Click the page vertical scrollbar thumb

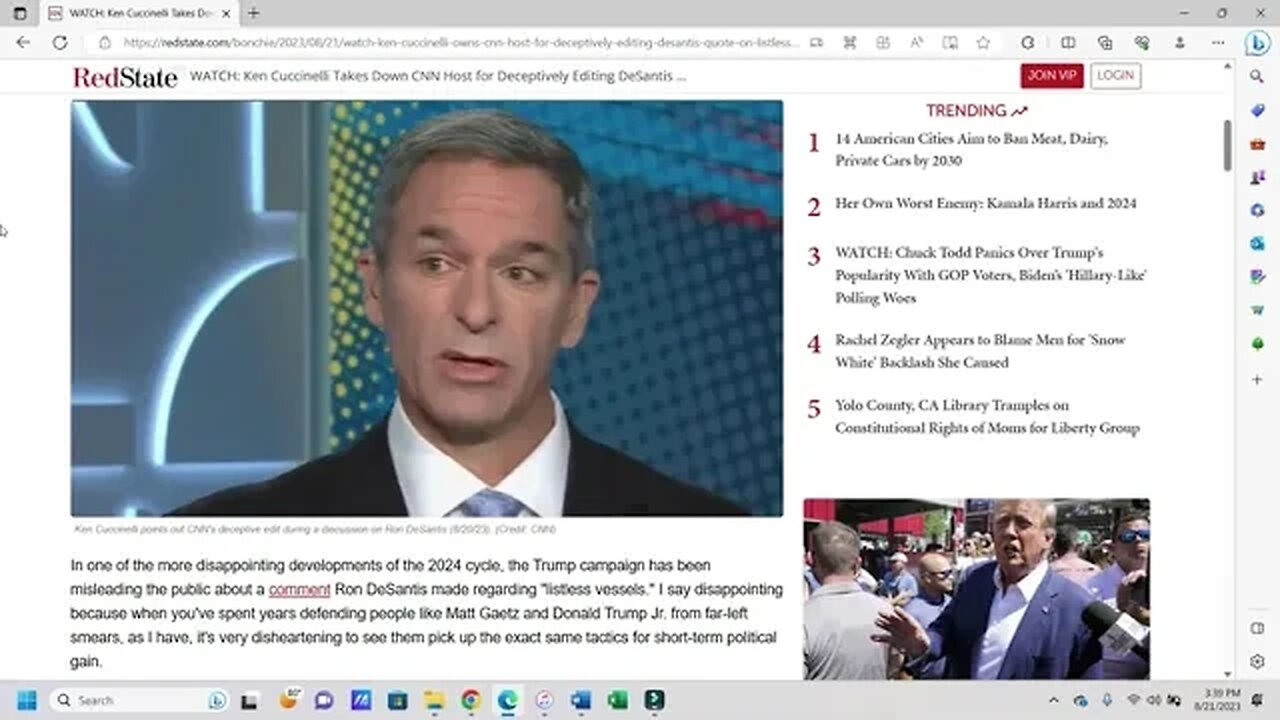tap(1227, 145)
